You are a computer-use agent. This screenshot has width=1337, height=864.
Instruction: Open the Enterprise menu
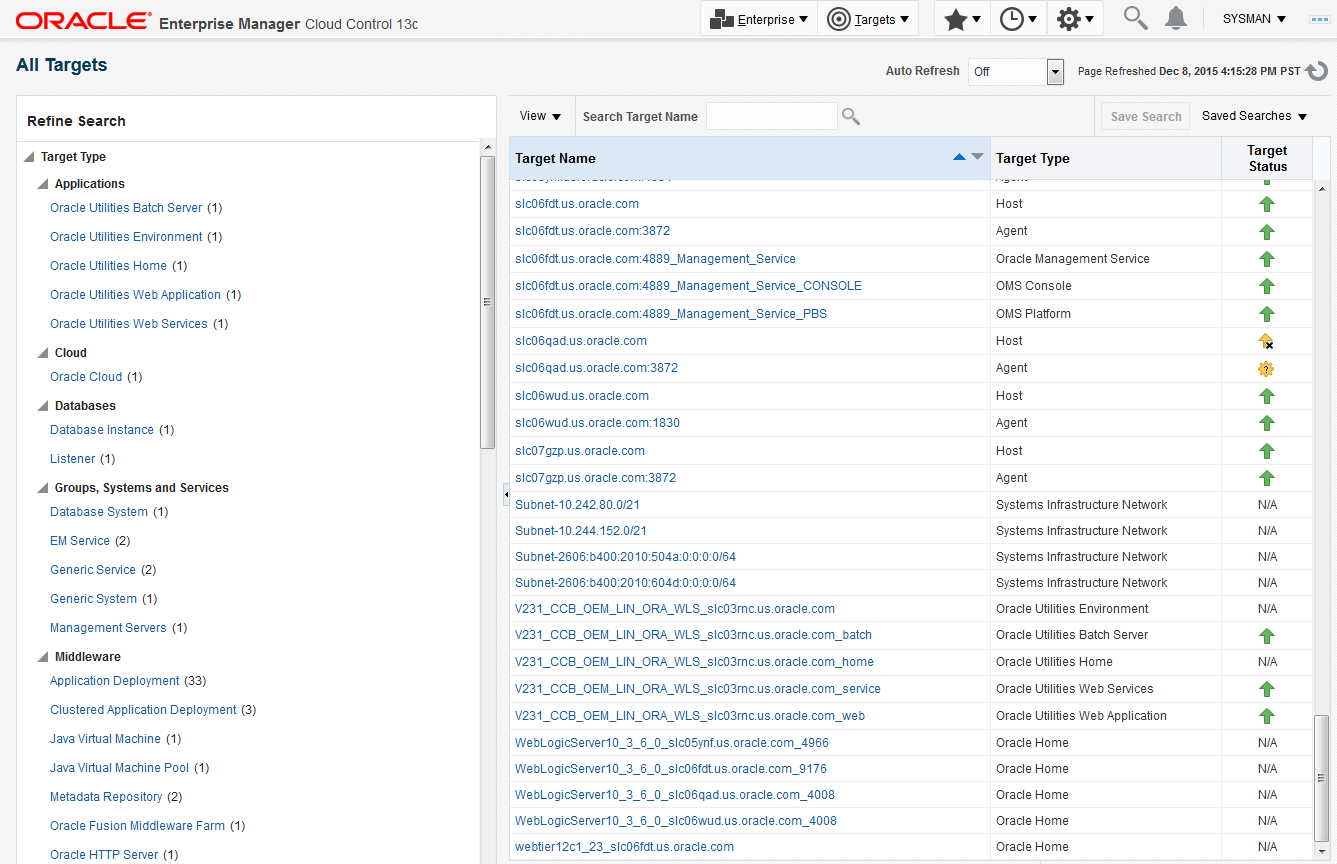(x=759, y=19)
